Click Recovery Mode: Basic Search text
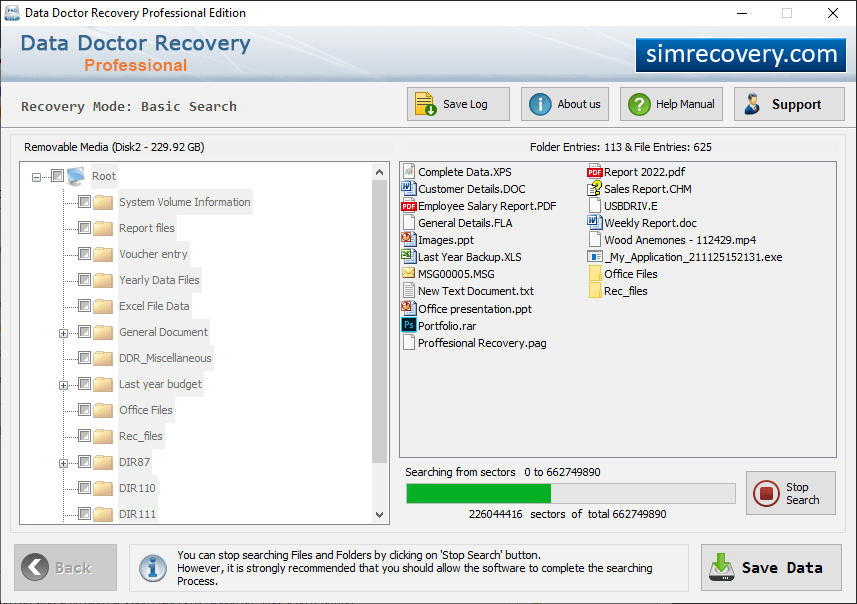The width and height of the screenshot is (857, 604). tap(129, 107)
